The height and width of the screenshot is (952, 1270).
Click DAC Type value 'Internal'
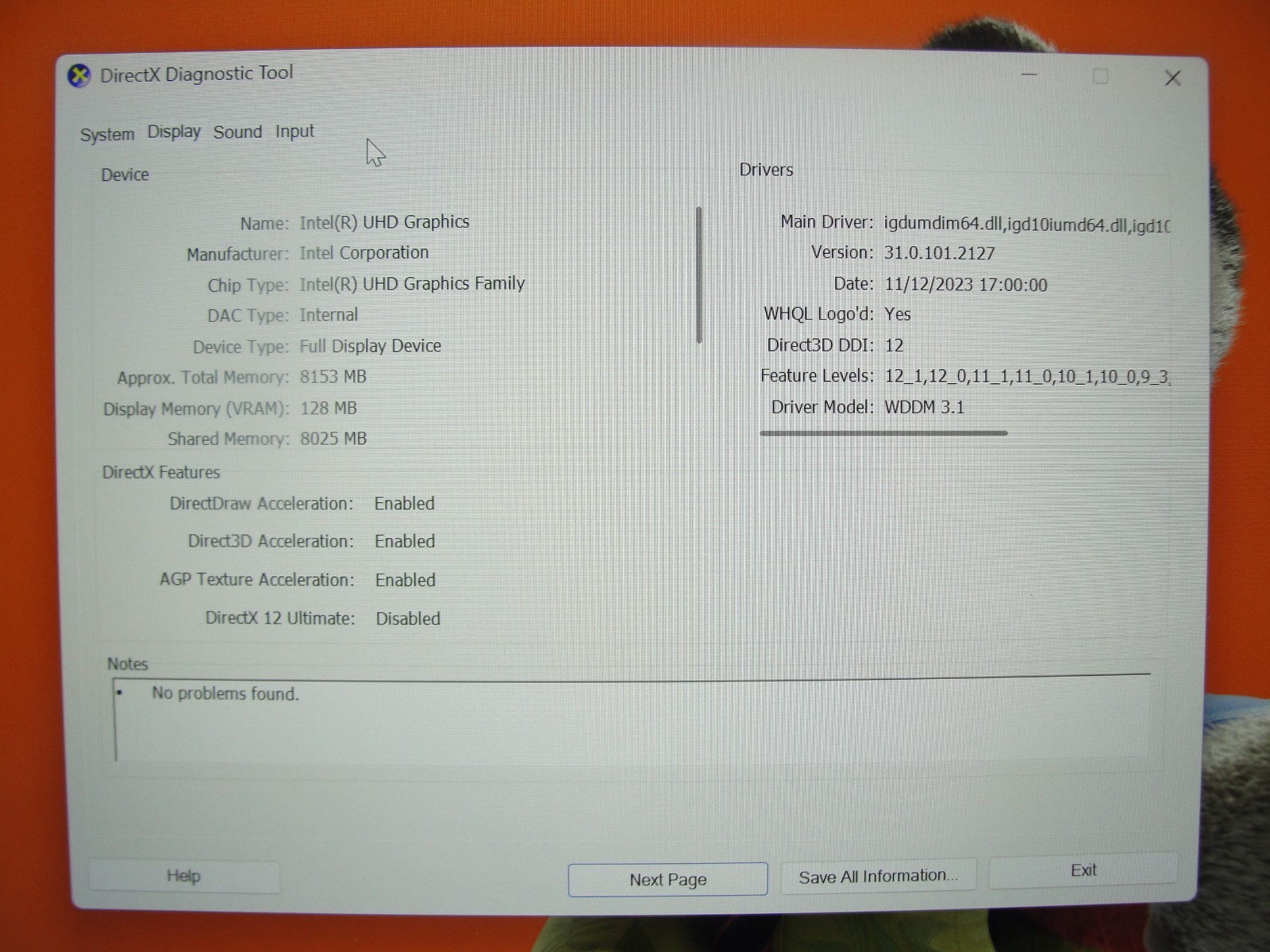[x=329, y=315]
